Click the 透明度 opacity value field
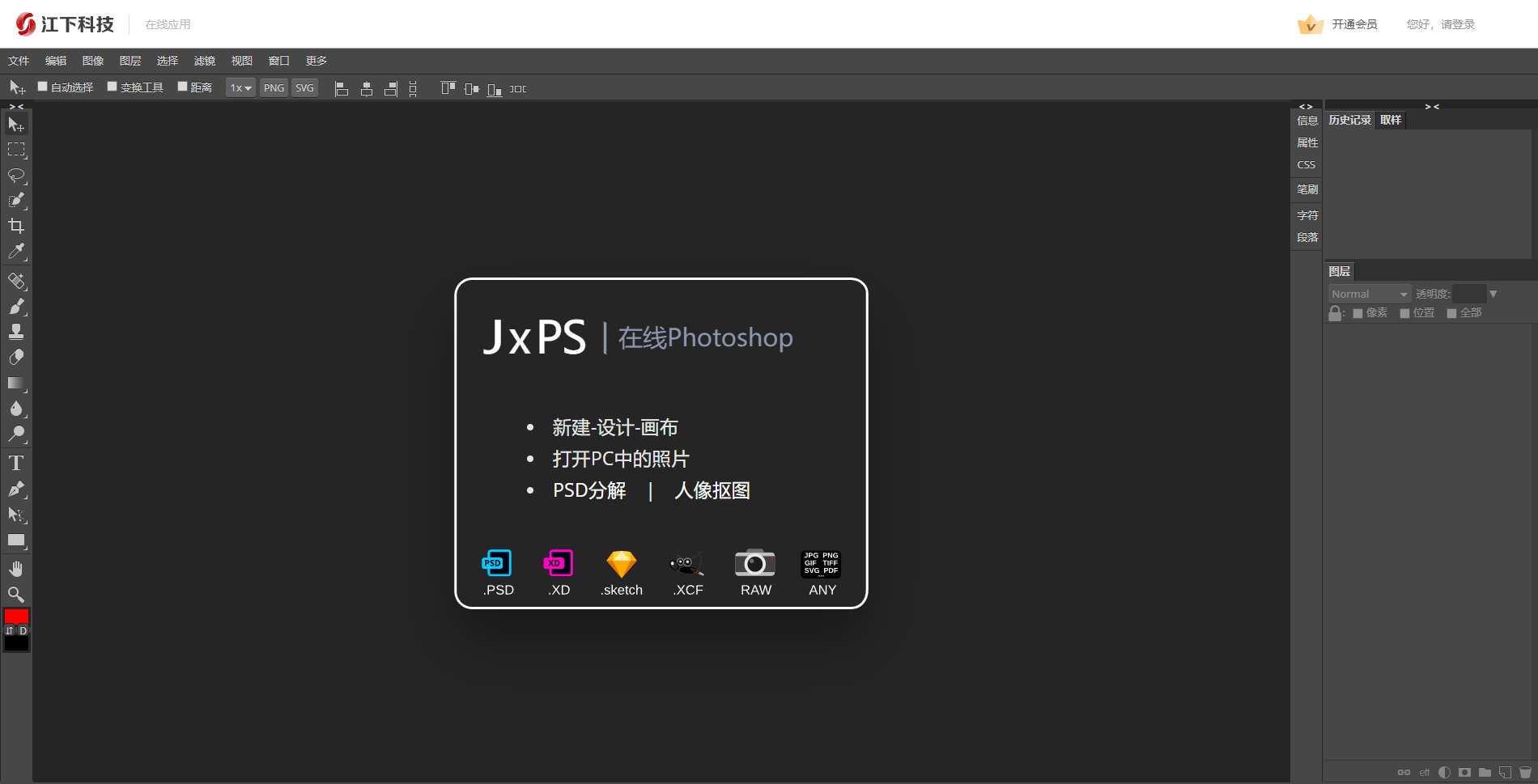The image size is (1538, 784). tap(1469, 294)
